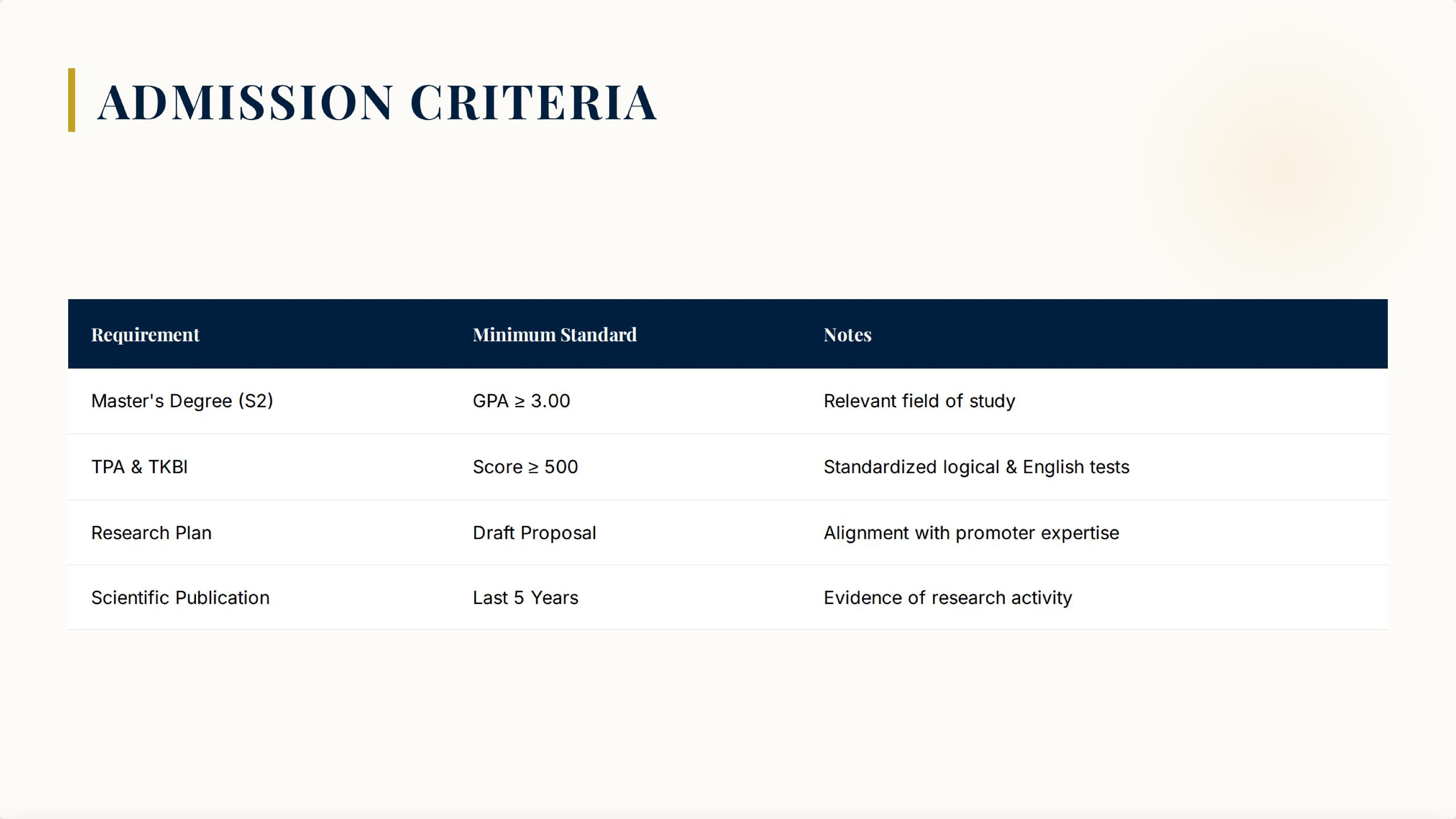Click the ADMISSION CRITERIA slide title
1456x819 pixels.
click(377, 102)
